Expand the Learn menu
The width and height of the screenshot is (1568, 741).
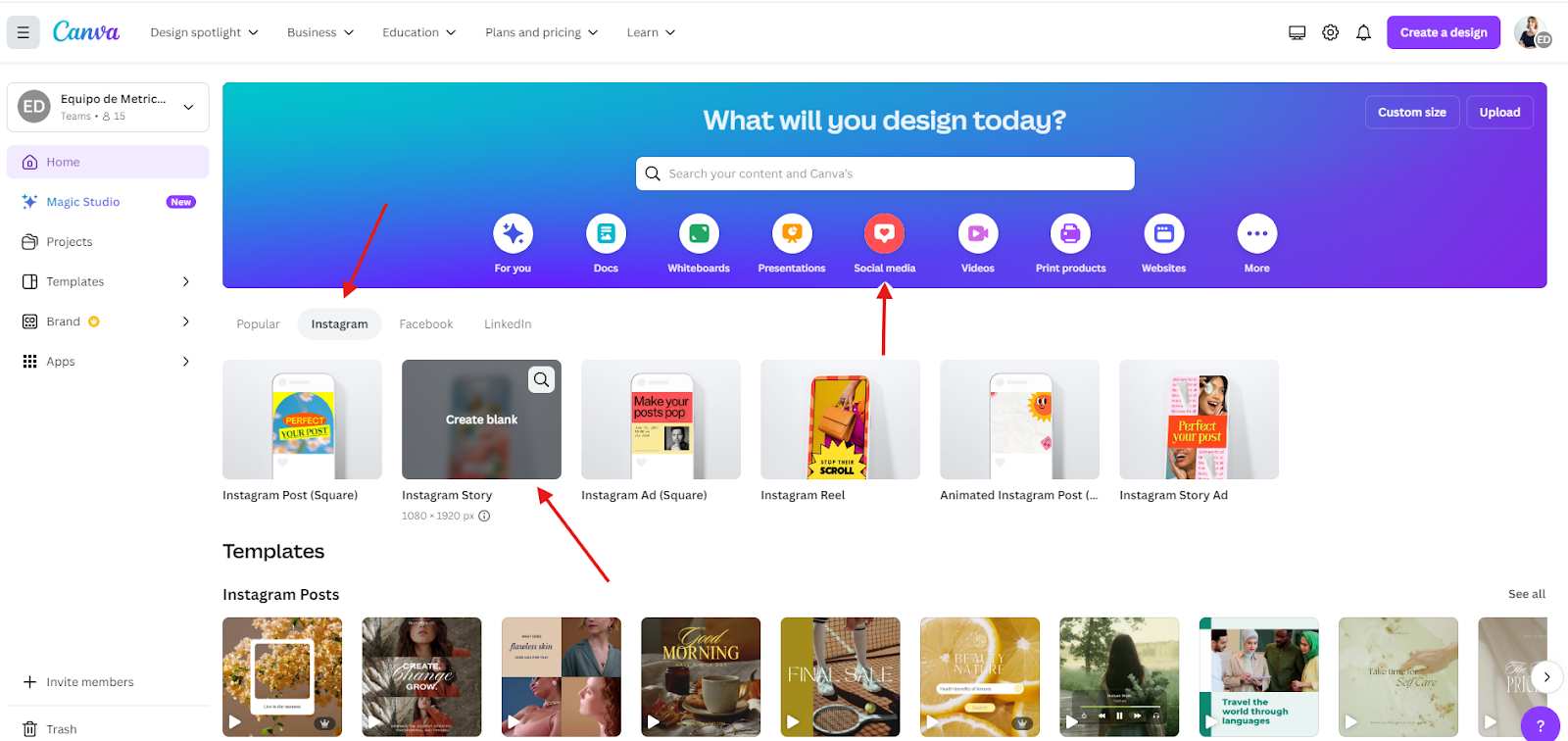click(x=651, y=32)
